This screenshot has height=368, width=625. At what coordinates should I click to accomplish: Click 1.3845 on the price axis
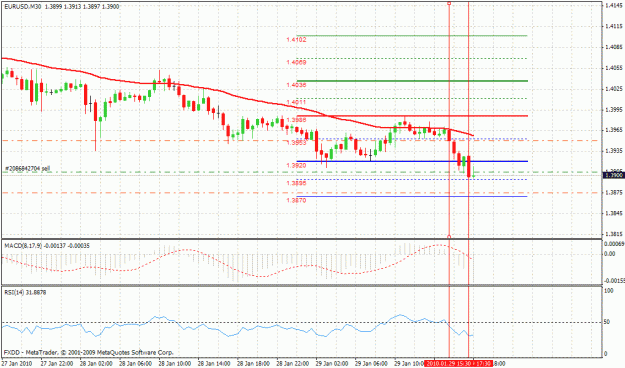(x=614, y=213)
